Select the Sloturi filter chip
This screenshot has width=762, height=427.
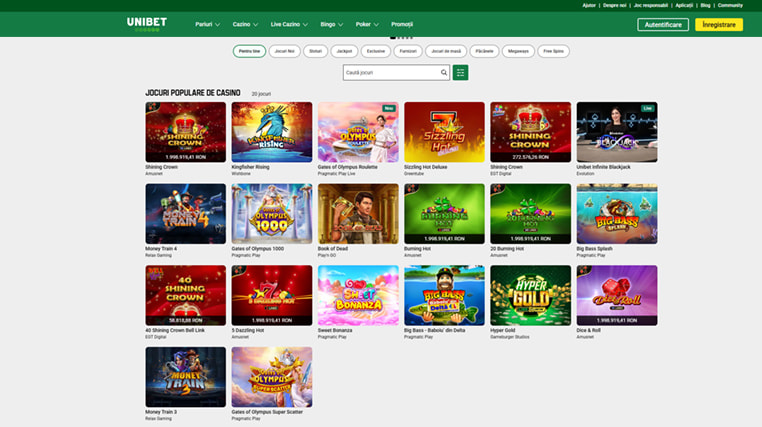coord(315,51)
